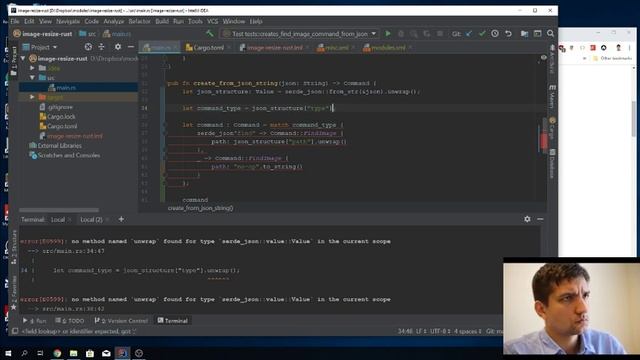Open the Tools menu

click(195, 21)
